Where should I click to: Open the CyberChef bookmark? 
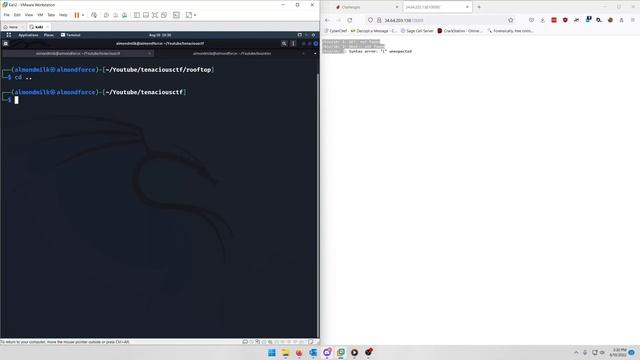pos(335,31)
